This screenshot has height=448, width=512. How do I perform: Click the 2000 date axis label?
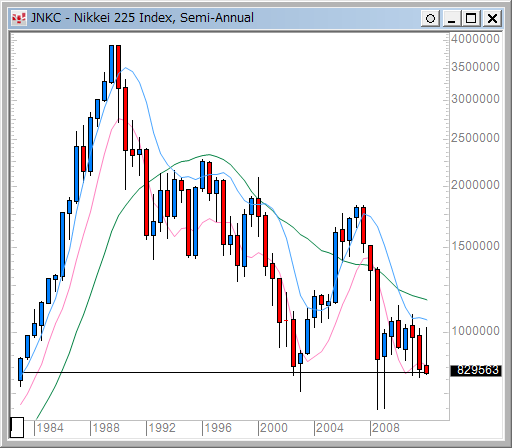tap(274, 428)
